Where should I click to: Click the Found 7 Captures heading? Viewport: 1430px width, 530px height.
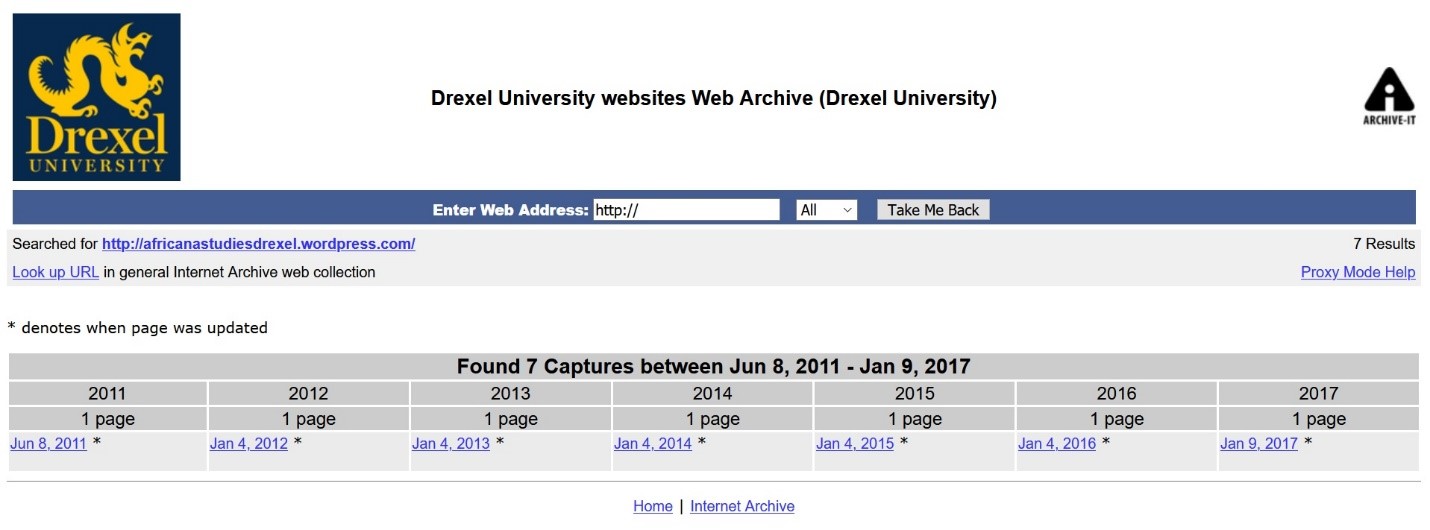(x=714, y=366)
